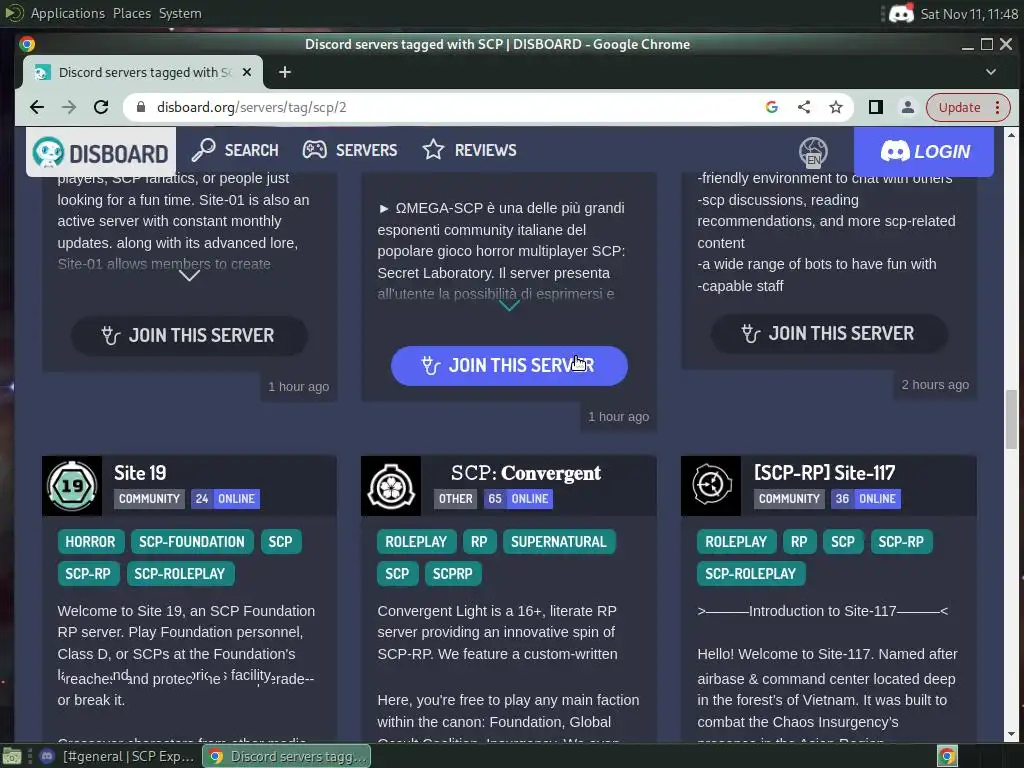Click the SCPRP tag
Screen dimensions: 1024x768
pyautogui.click(x=453, y=573)
